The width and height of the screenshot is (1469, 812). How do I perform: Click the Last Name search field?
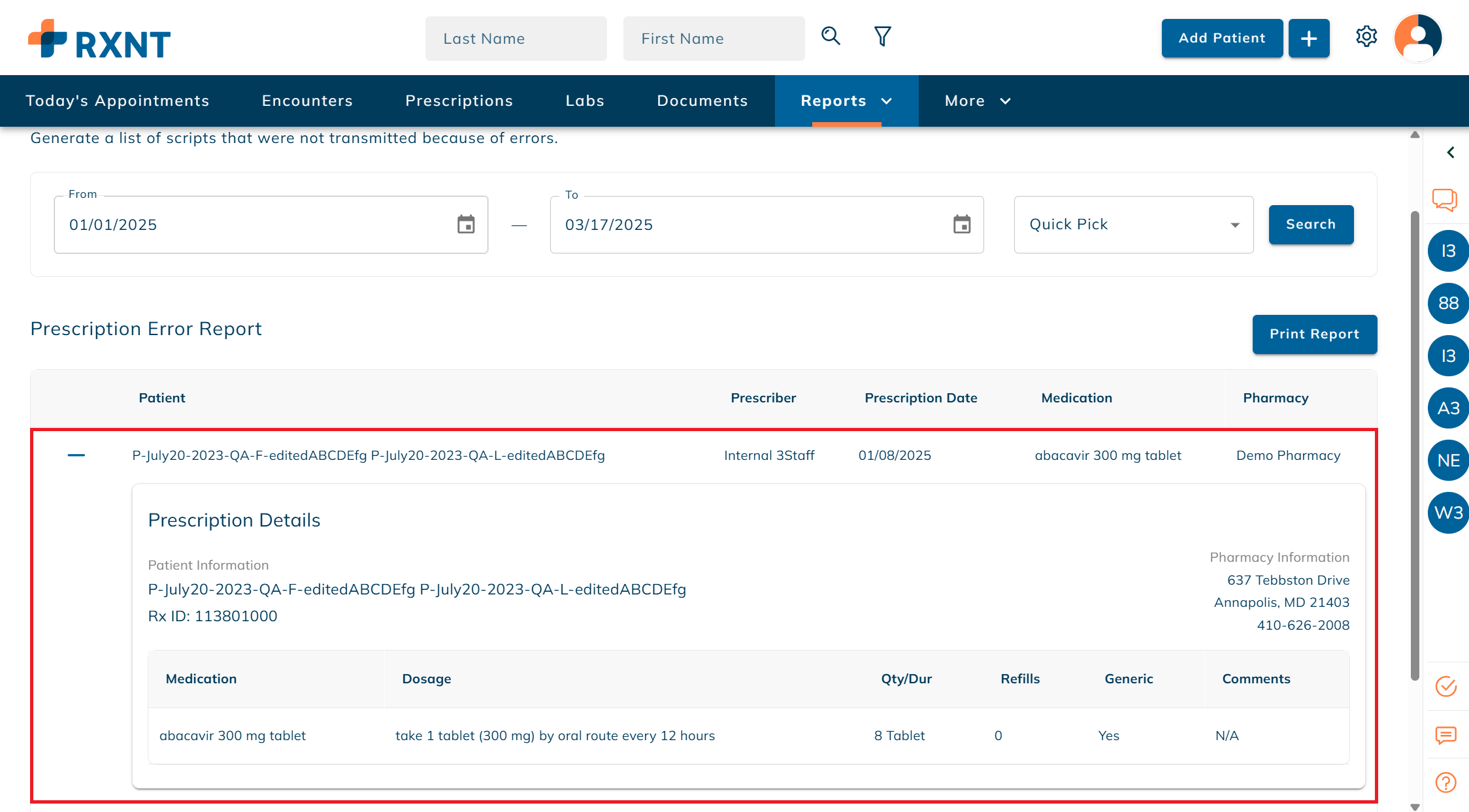click(x=516, y=39)
